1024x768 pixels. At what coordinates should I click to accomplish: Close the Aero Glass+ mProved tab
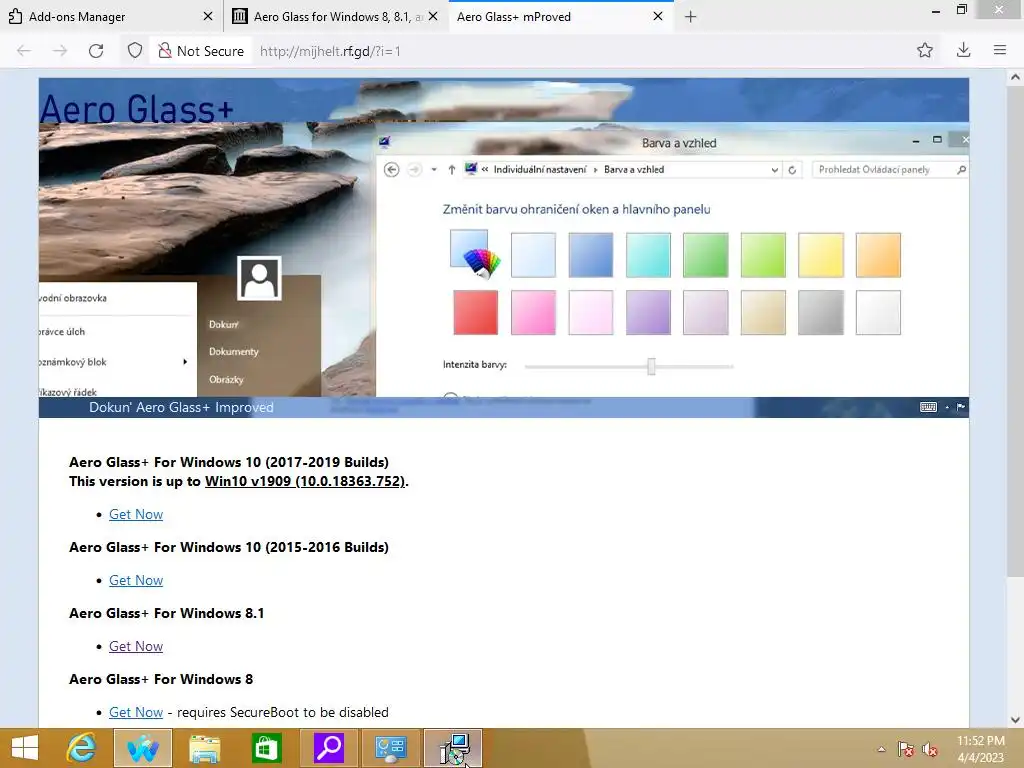click(658, 16)
